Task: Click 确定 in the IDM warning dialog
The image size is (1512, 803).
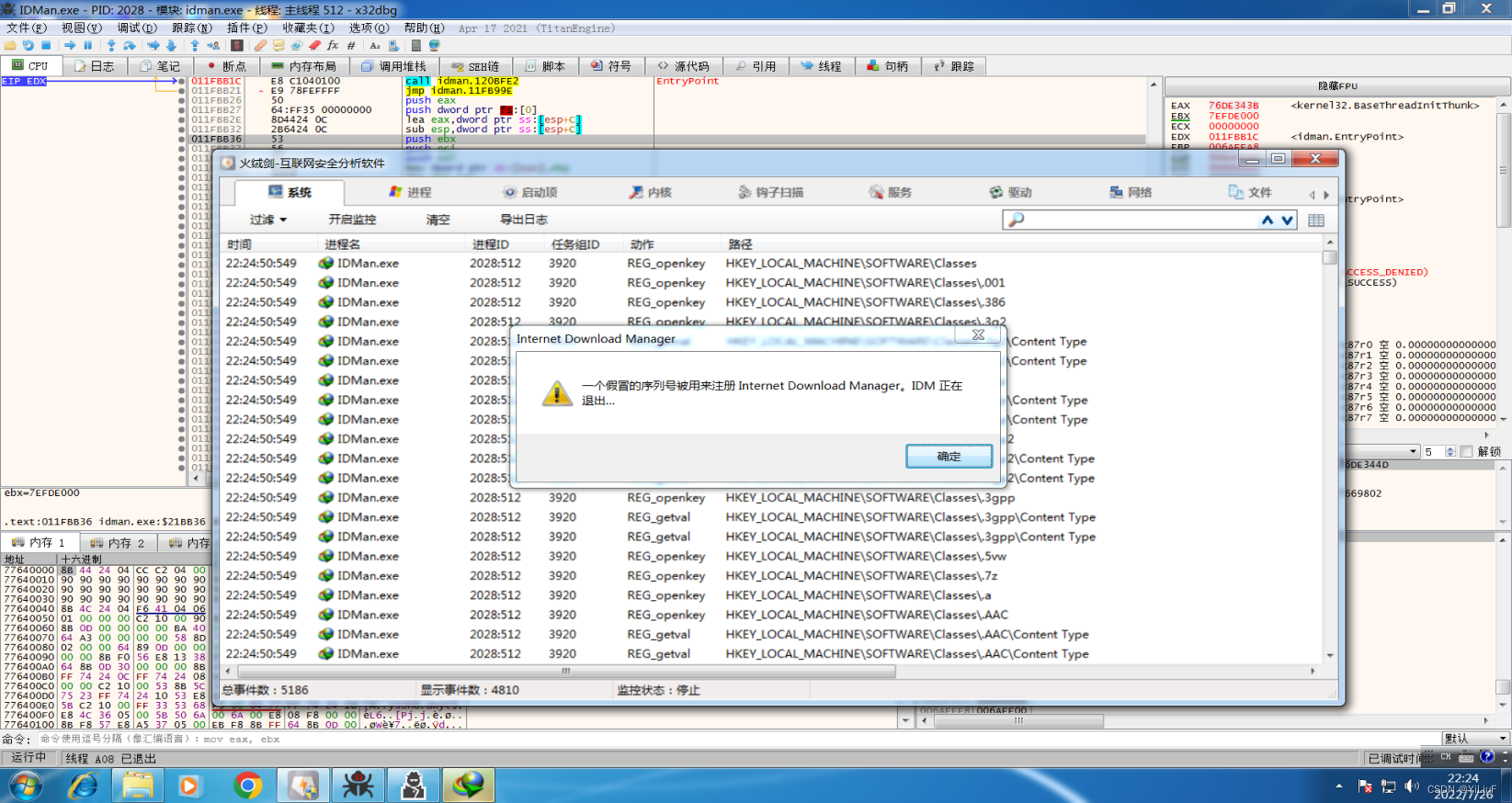Action: click(x=949, y=457)
